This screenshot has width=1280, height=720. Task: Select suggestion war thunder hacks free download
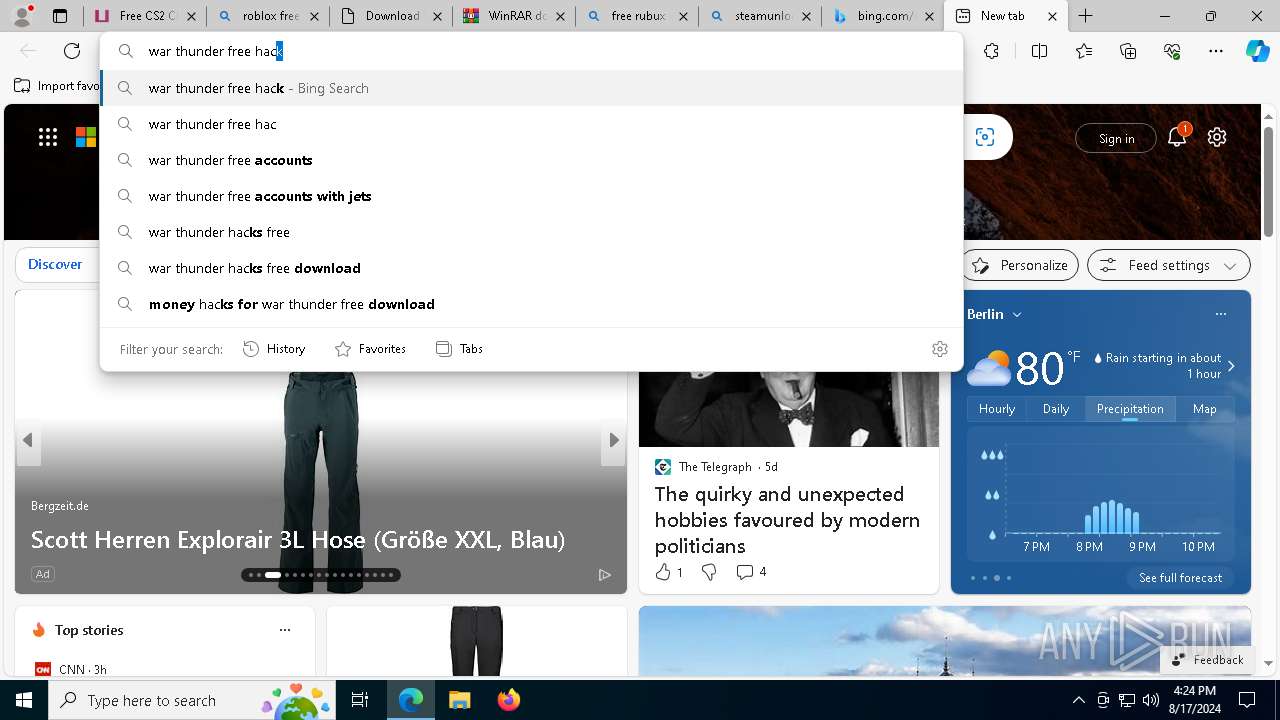pos(532,268)
